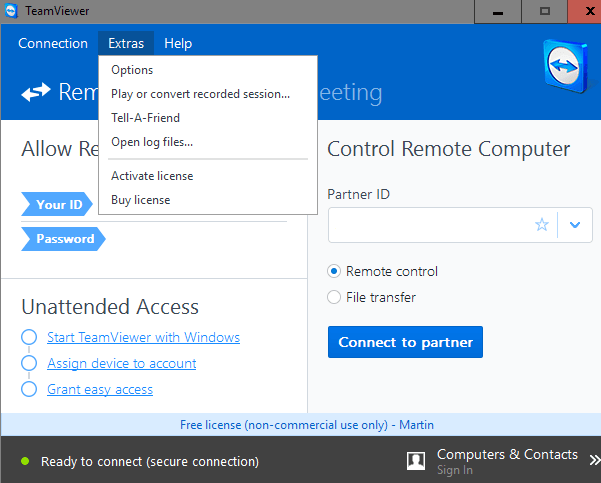Click the Computers & Contacts label
601x483 pixels.
click(507, 454)
